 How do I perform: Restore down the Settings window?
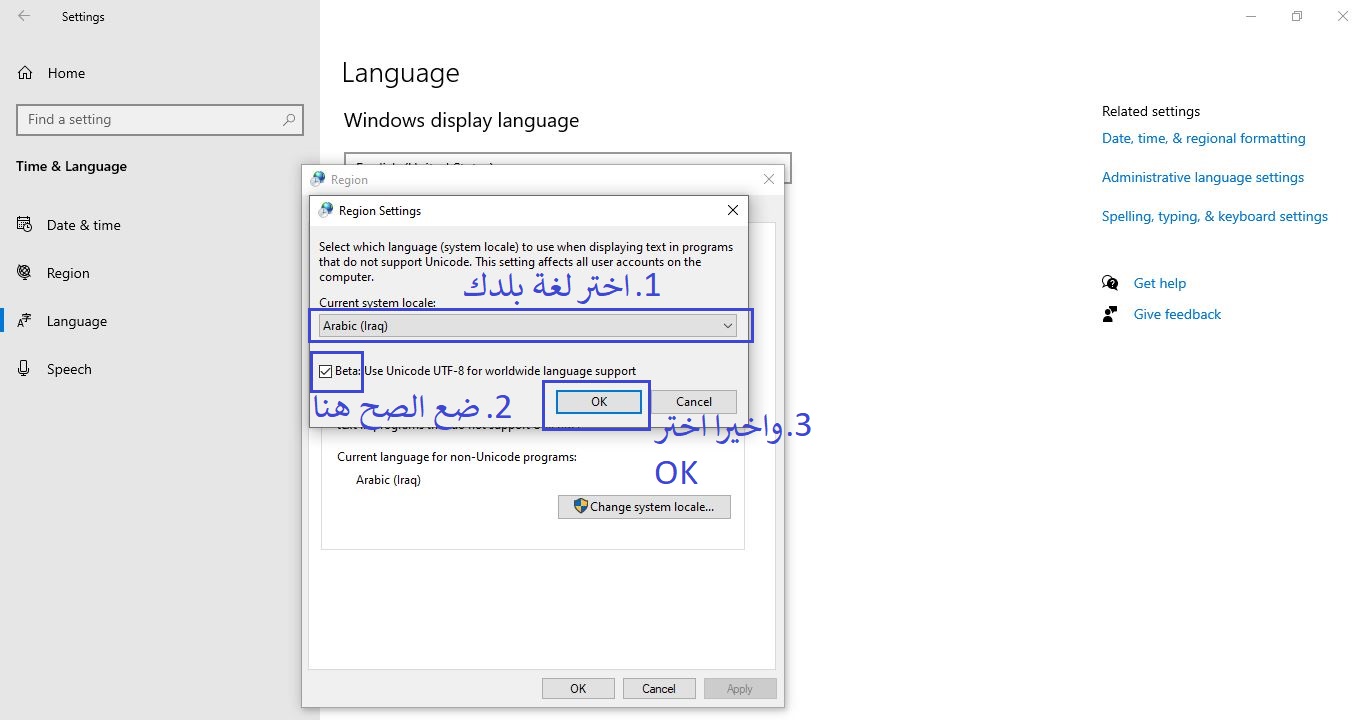click(x=1297, y=16)
